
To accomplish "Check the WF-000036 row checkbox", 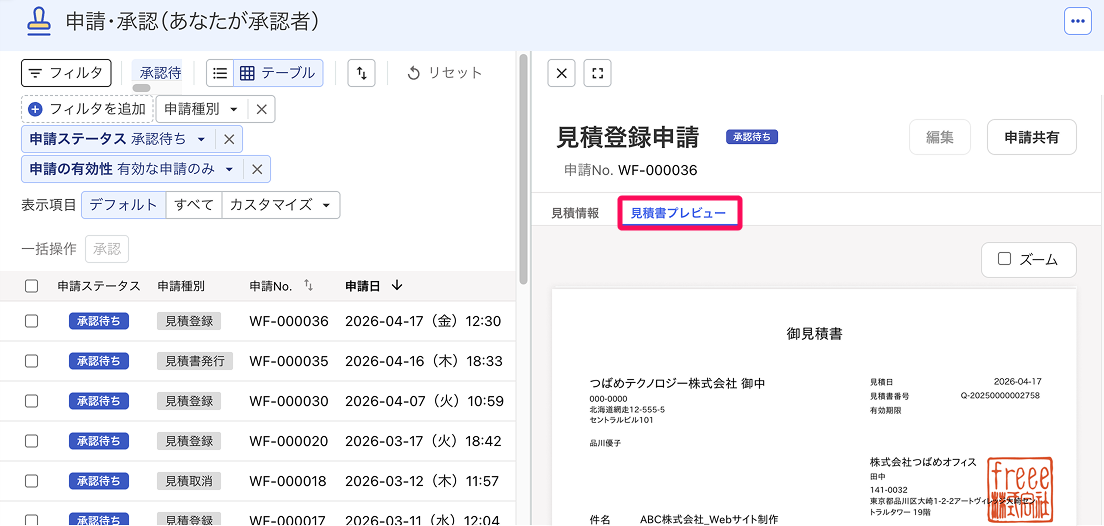I will [x=31, y=321].
